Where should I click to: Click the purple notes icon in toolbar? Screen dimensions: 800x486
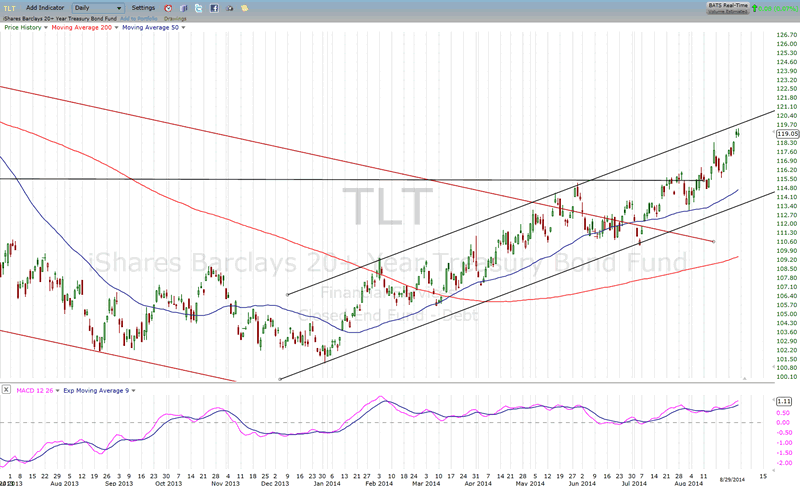(182, 8)
